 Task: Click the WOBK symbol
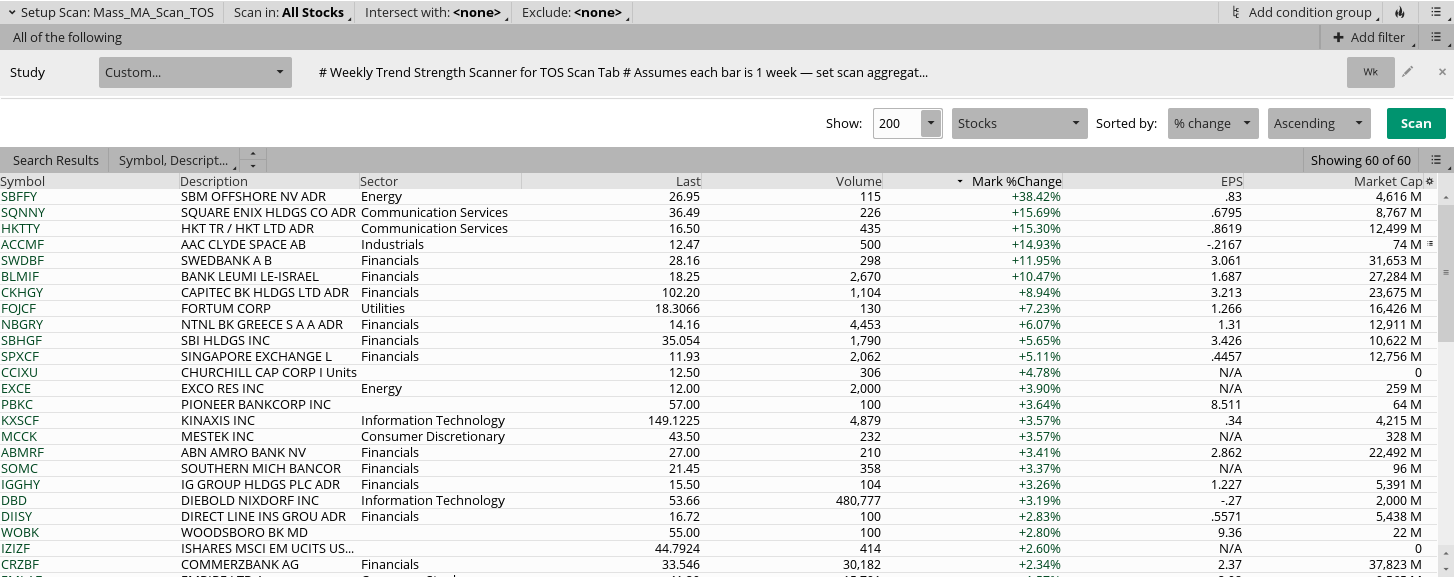(x=20, y=532)
